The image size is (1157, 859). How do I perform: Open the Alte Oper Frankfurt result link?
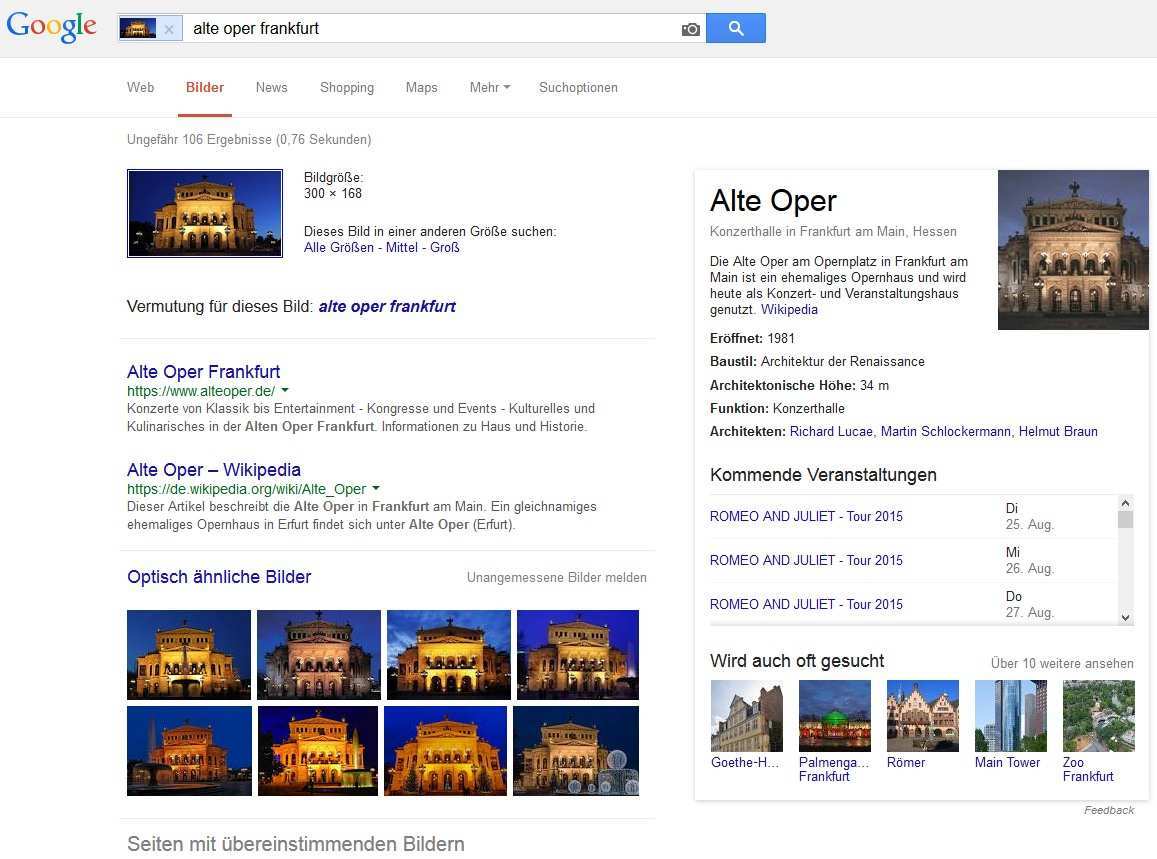203,372
